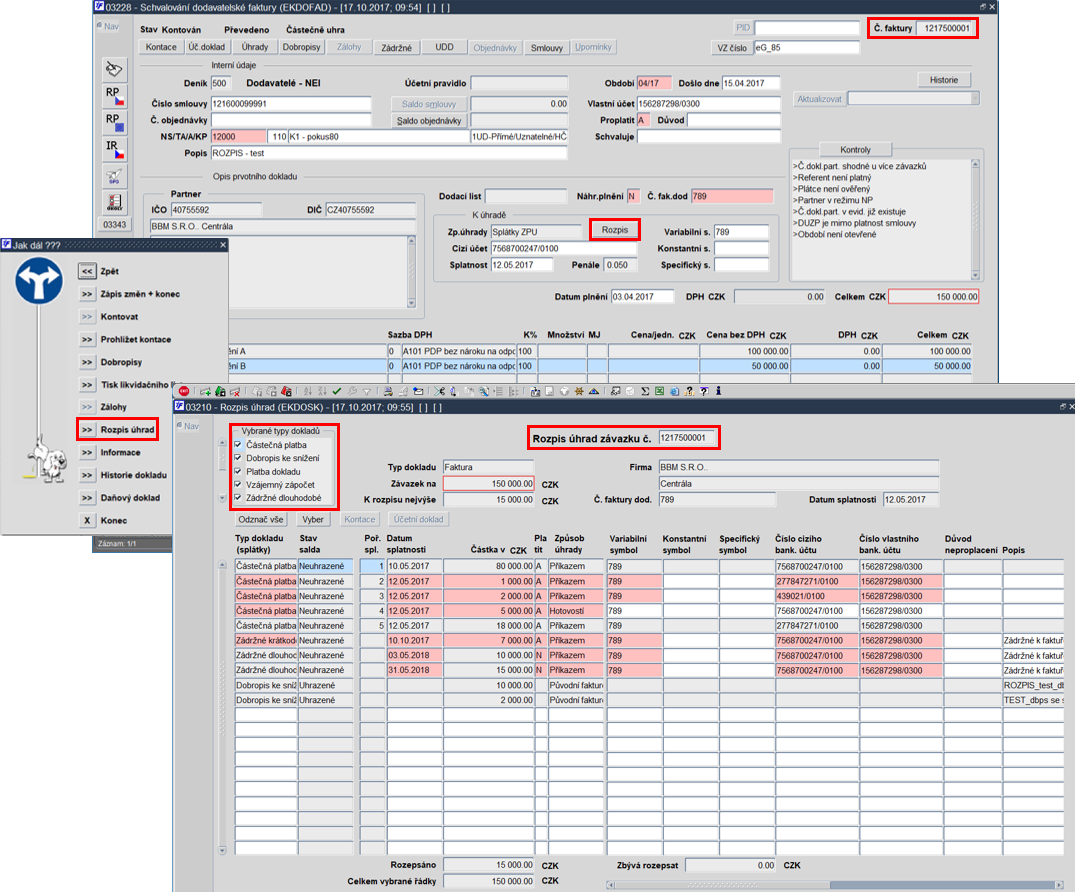Choose Rozpis úhrad in Jak dál menu
This screenshot has width=1075, height=892.
[87, 429]
